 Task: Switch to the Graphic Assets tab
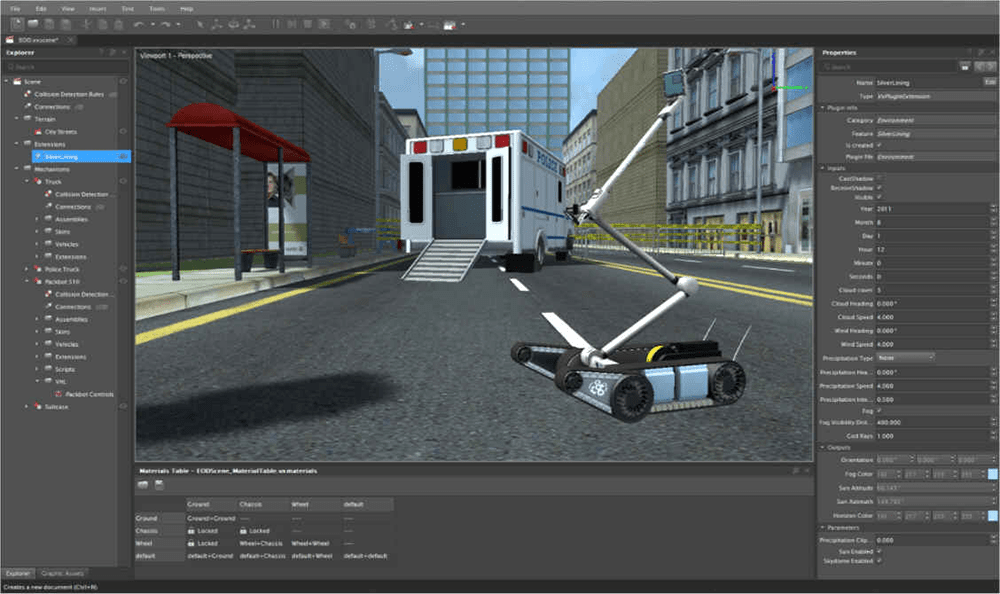[62, 573]
